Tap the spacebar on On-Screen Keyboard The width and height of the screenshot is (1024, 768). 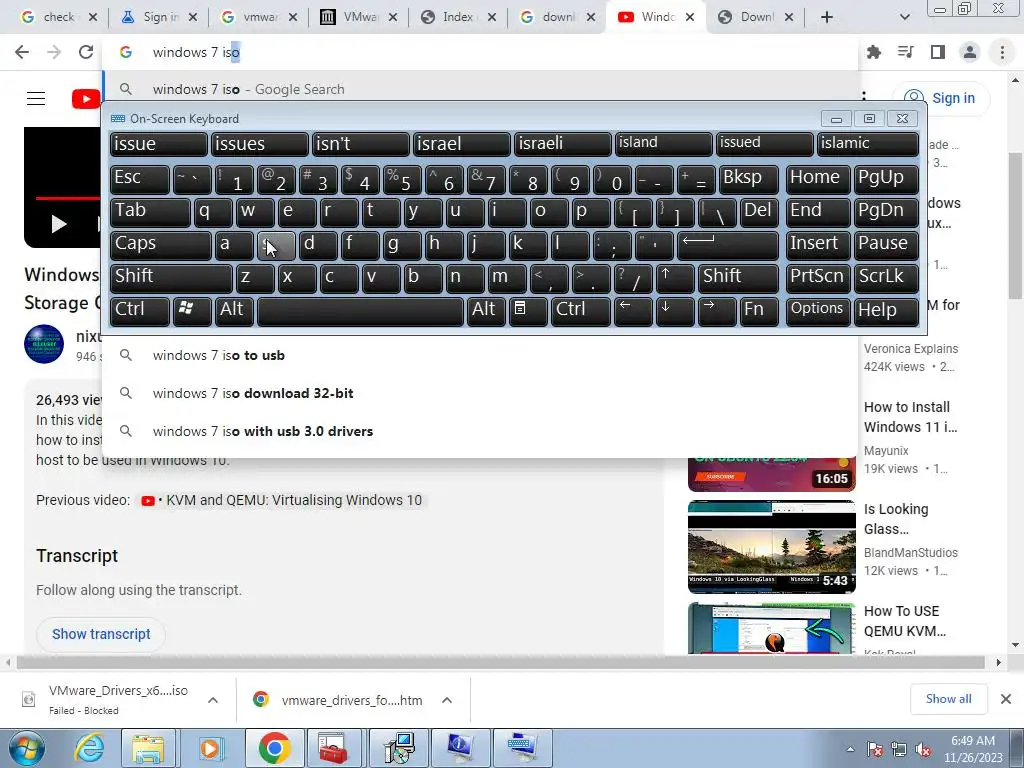point(360,311)
